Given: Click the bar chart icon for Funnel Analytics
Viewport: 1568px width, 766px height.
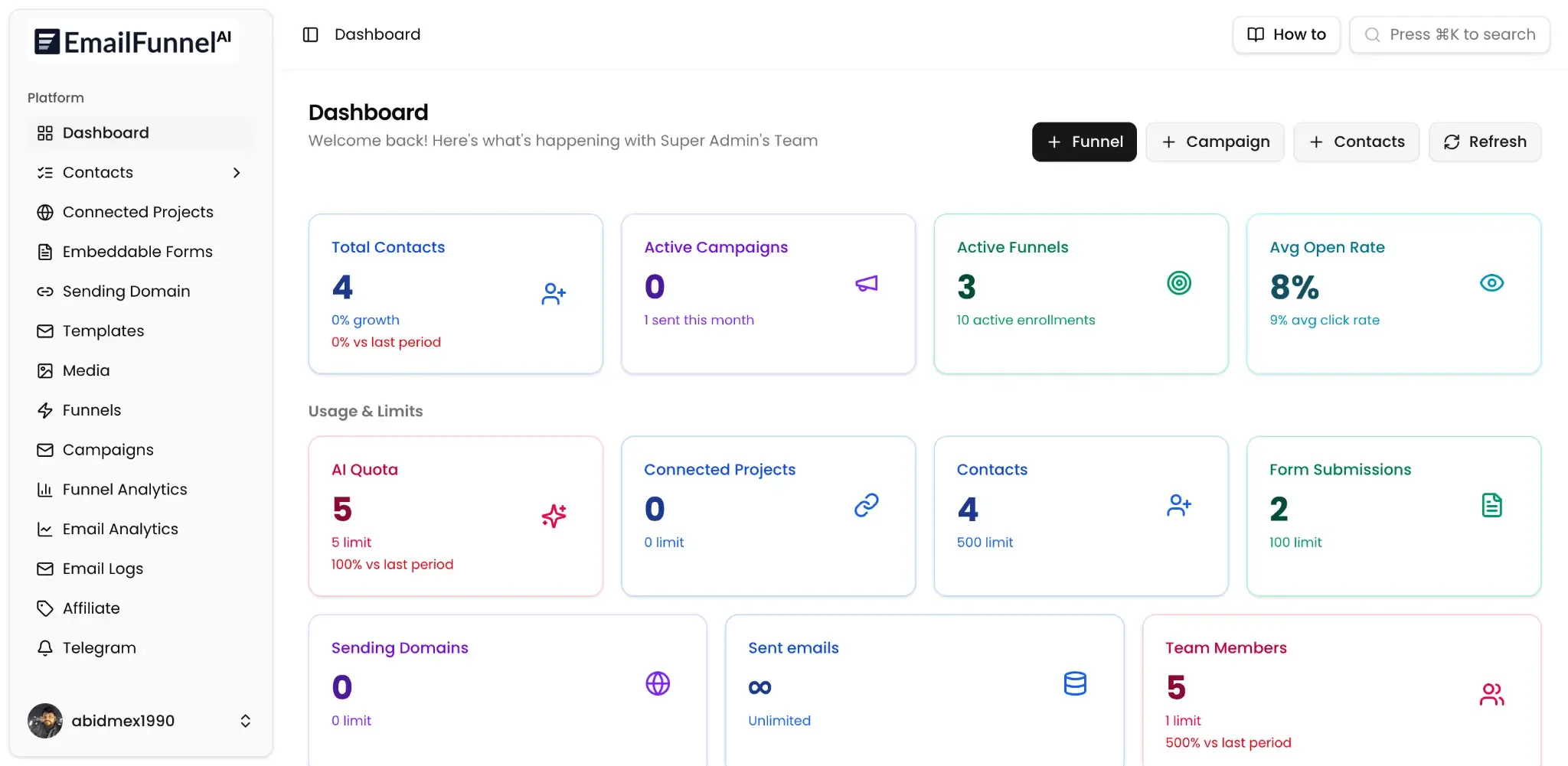Looking at the screenshot, I should click(x=45, y=490).
